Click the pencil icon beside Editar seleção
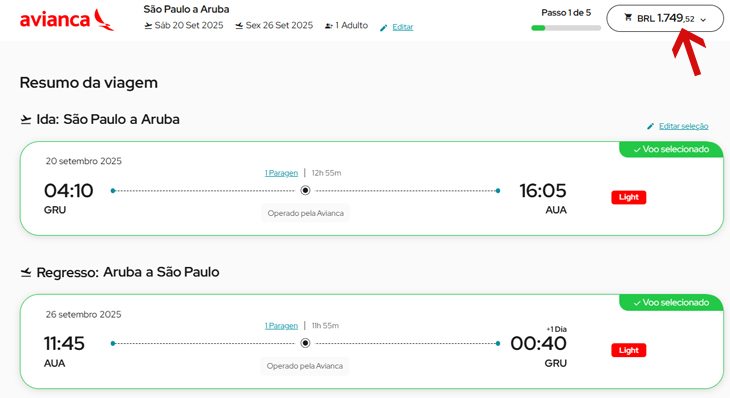The width and height of the screenshot is (730, 398). point(650,126)
